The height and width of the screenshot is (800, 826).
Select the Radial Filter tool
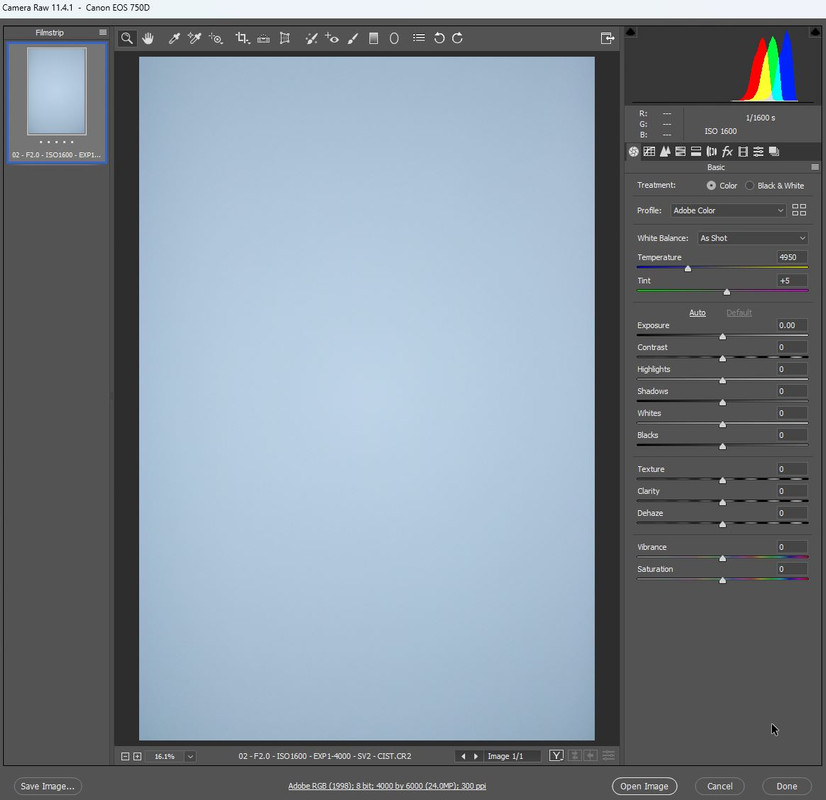coord(394,38)
